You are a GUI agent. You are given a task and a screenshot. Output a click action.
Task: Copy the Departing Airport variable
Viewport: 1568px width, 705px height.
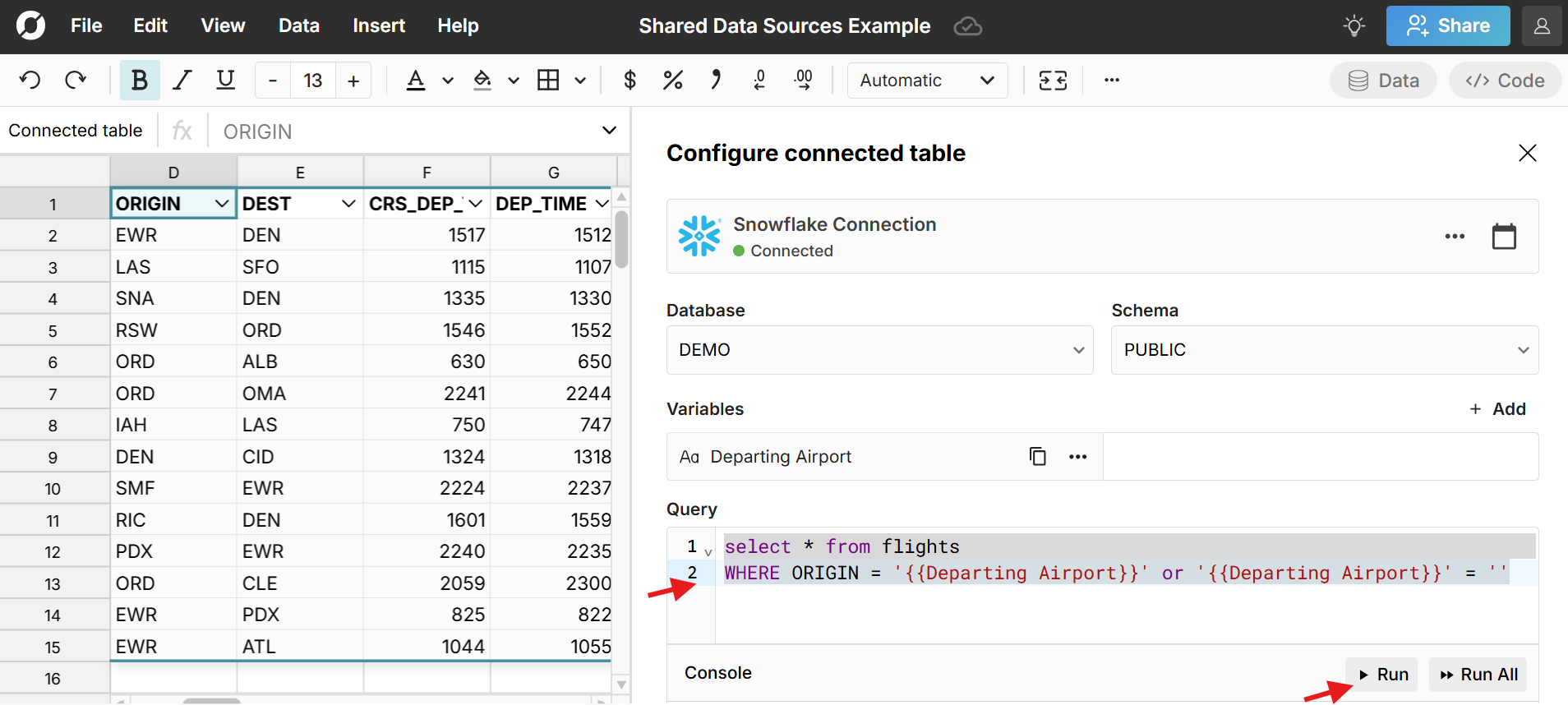pyautogui.click(x=1038, y=457)
